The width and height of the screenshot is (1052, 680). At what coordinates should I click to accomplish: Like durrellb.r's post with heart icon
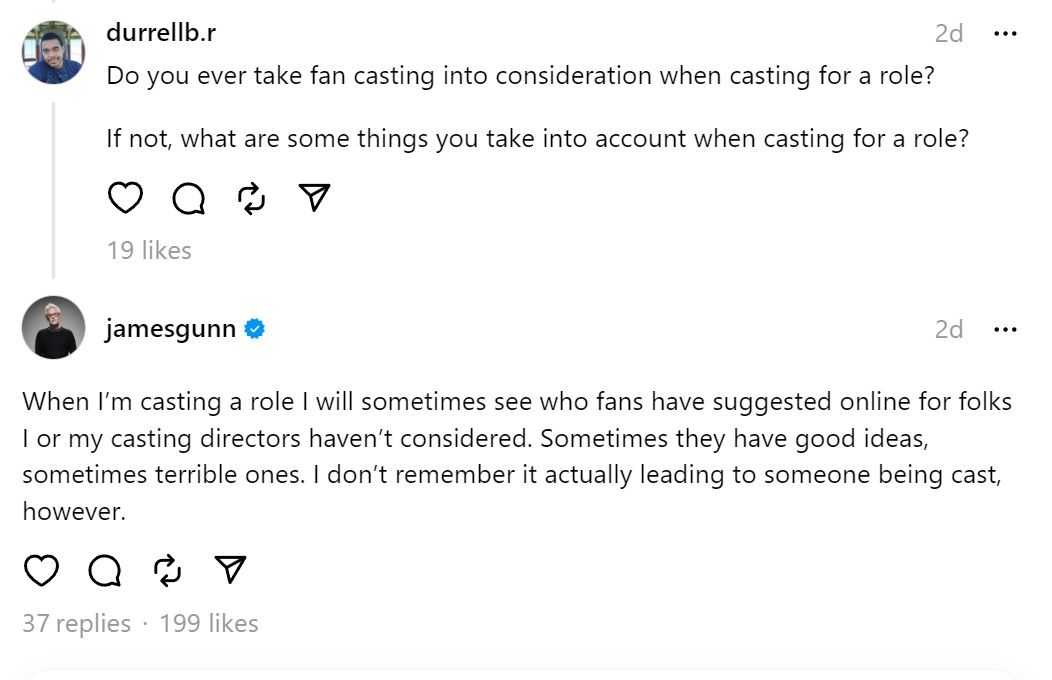pyautogui.click(x=125, y=199)
